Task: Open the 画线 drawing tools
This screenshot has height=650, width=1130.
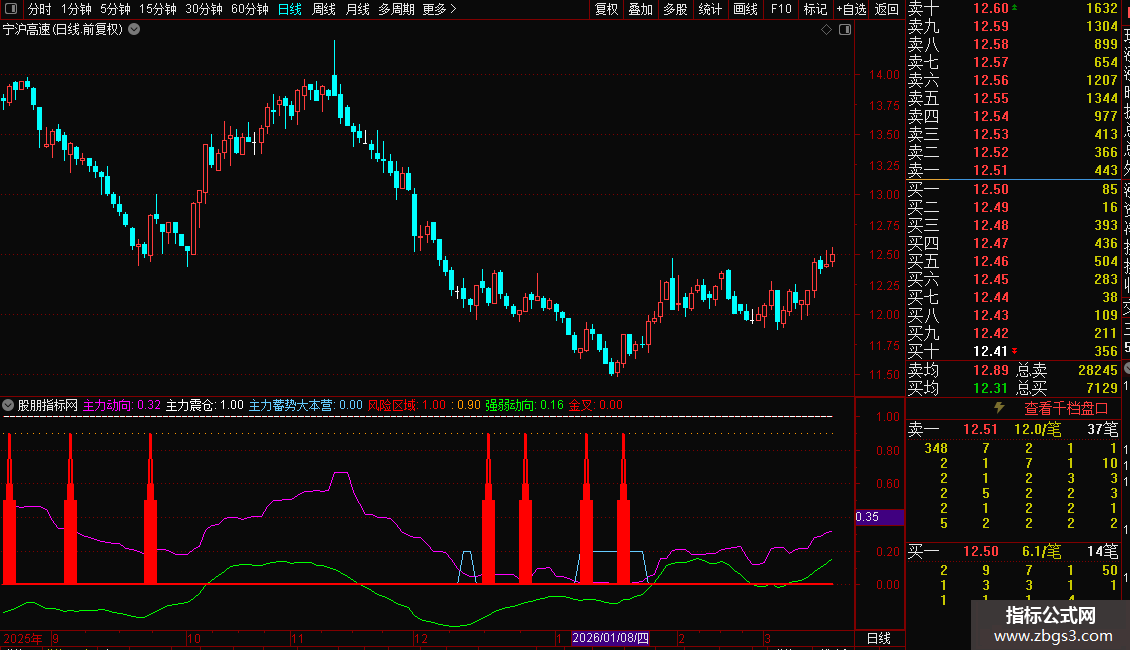Action: pyautogui.click(x=745, y=9)
